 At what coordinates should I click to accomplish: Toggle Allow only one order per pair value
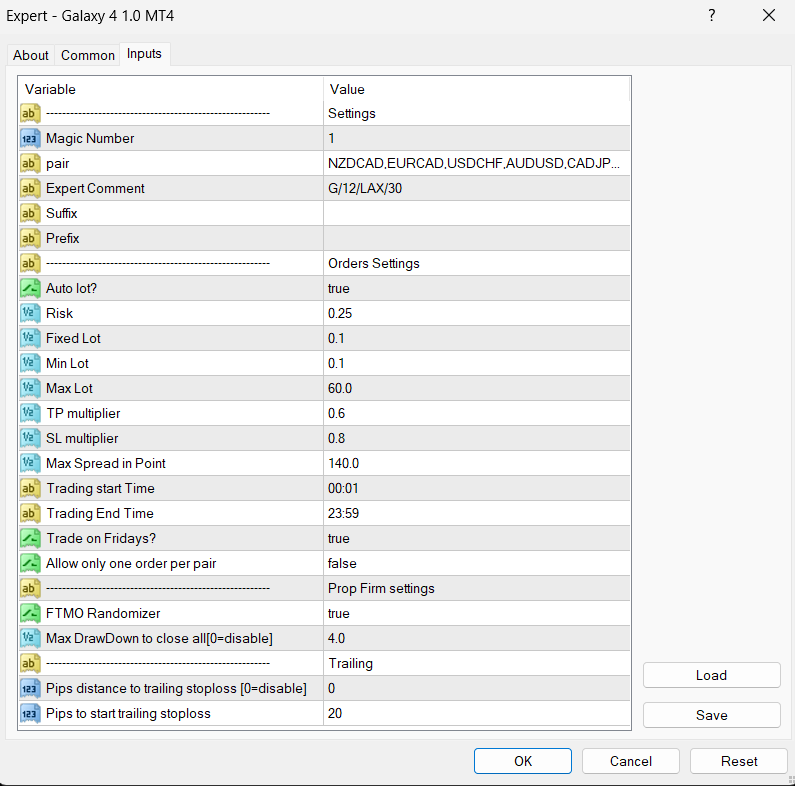tap(476, 563)
